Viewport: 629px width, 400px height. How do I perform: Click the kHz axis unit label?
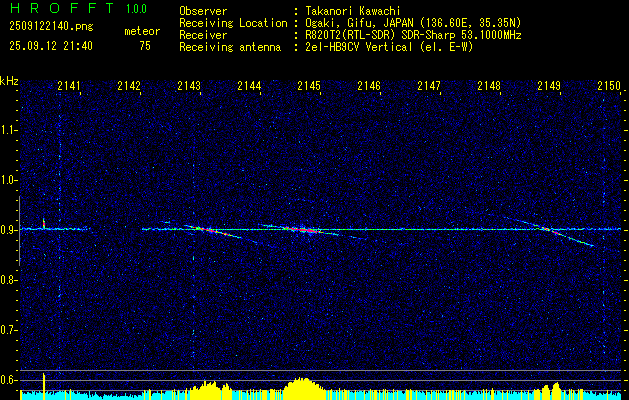tap(9, 81)
